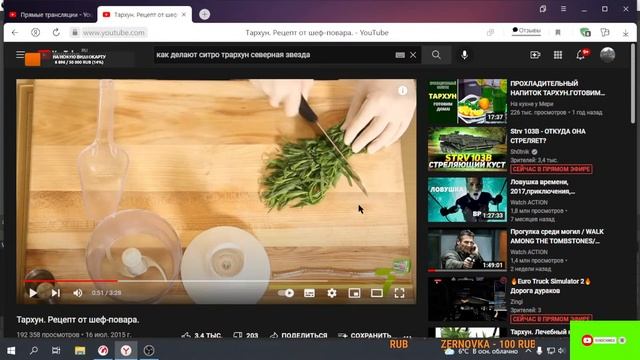The width and height of the screenshot is (640, 360).
Task: Toggle the autoplay switch
Action: (x=286, y=293)
